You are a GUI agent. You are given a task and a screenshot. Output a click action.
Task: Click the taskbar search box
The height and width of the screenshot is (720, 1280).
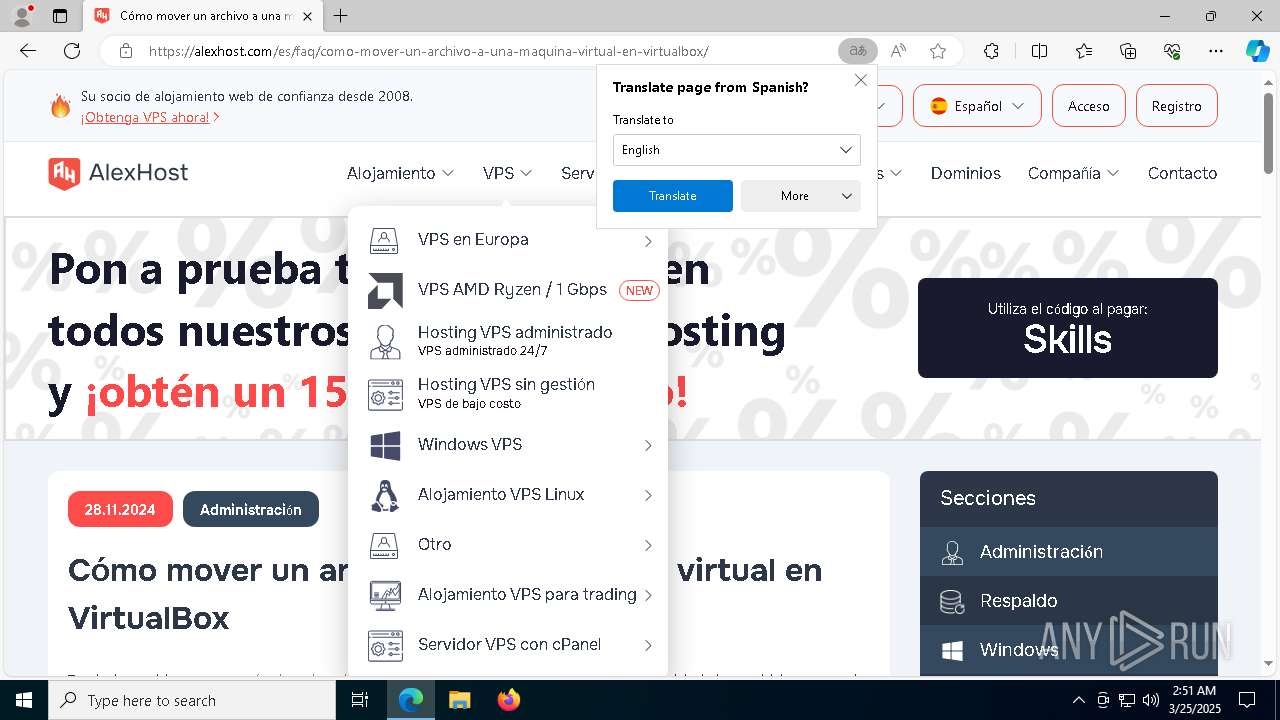pos(192,700)
